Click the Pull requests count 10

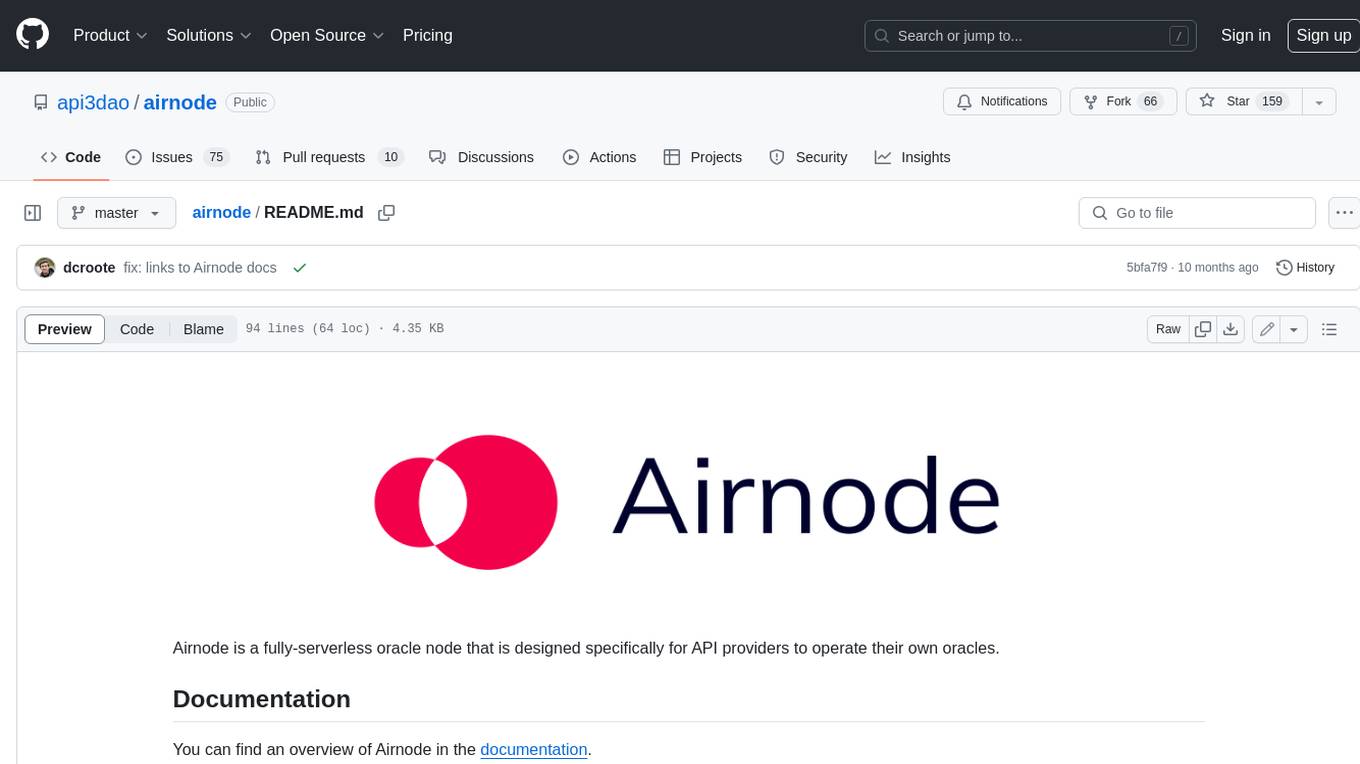[391, 157]
